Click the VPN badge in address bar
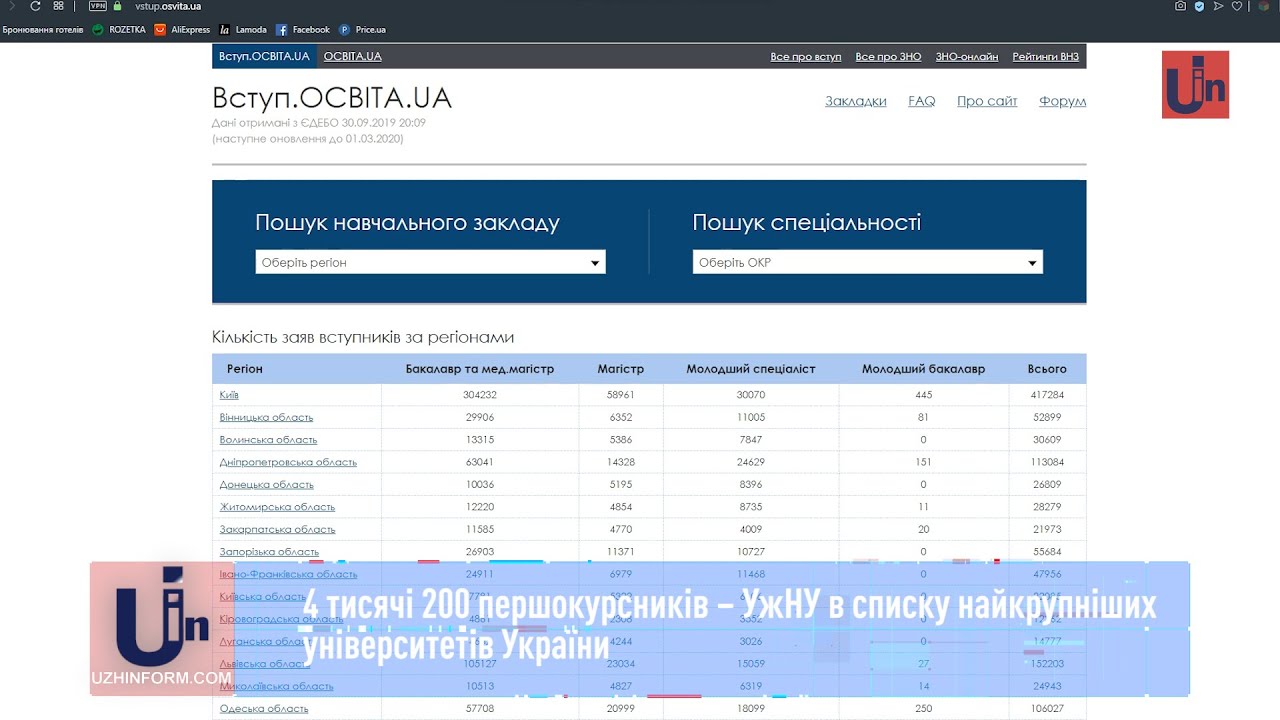Screen dimensions: 1280x720 point(98,6)
